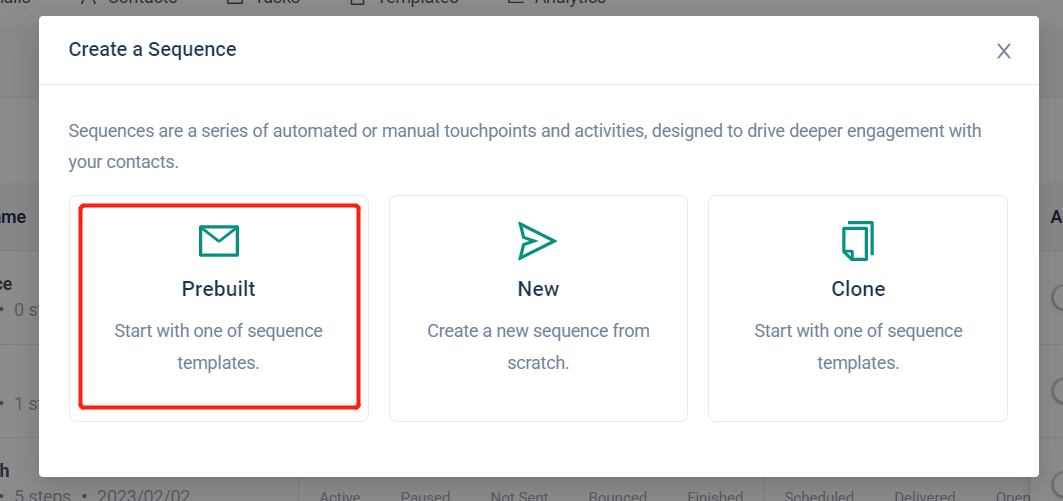This screenshot has width=1063, height=501.
Task: Click the 'Create a Sequence' dialog heading
Action: (152, 49)
